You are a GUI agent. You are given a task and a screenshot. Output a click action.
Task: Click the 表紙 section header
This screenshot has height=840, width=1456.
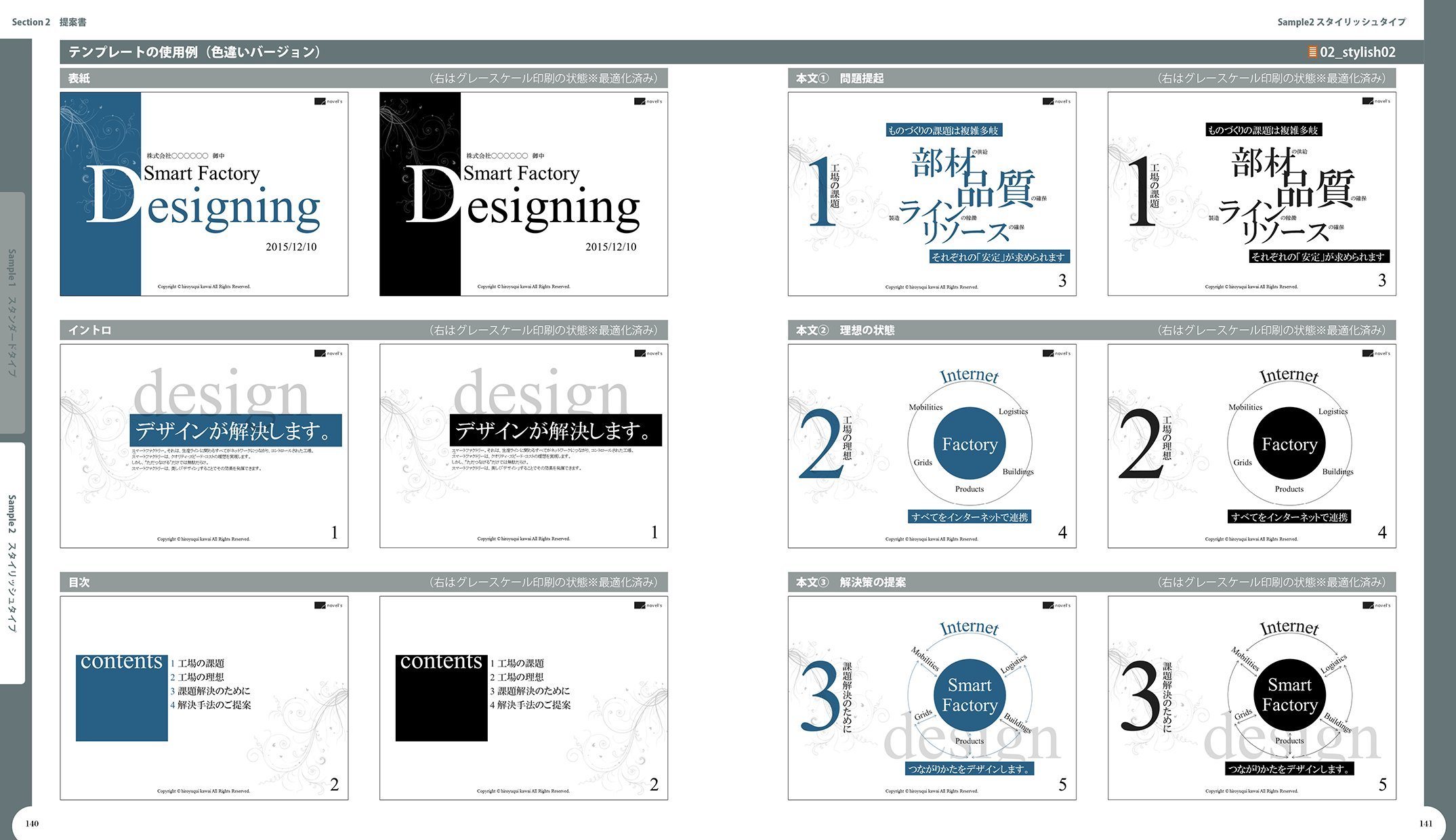coord(79,79)
